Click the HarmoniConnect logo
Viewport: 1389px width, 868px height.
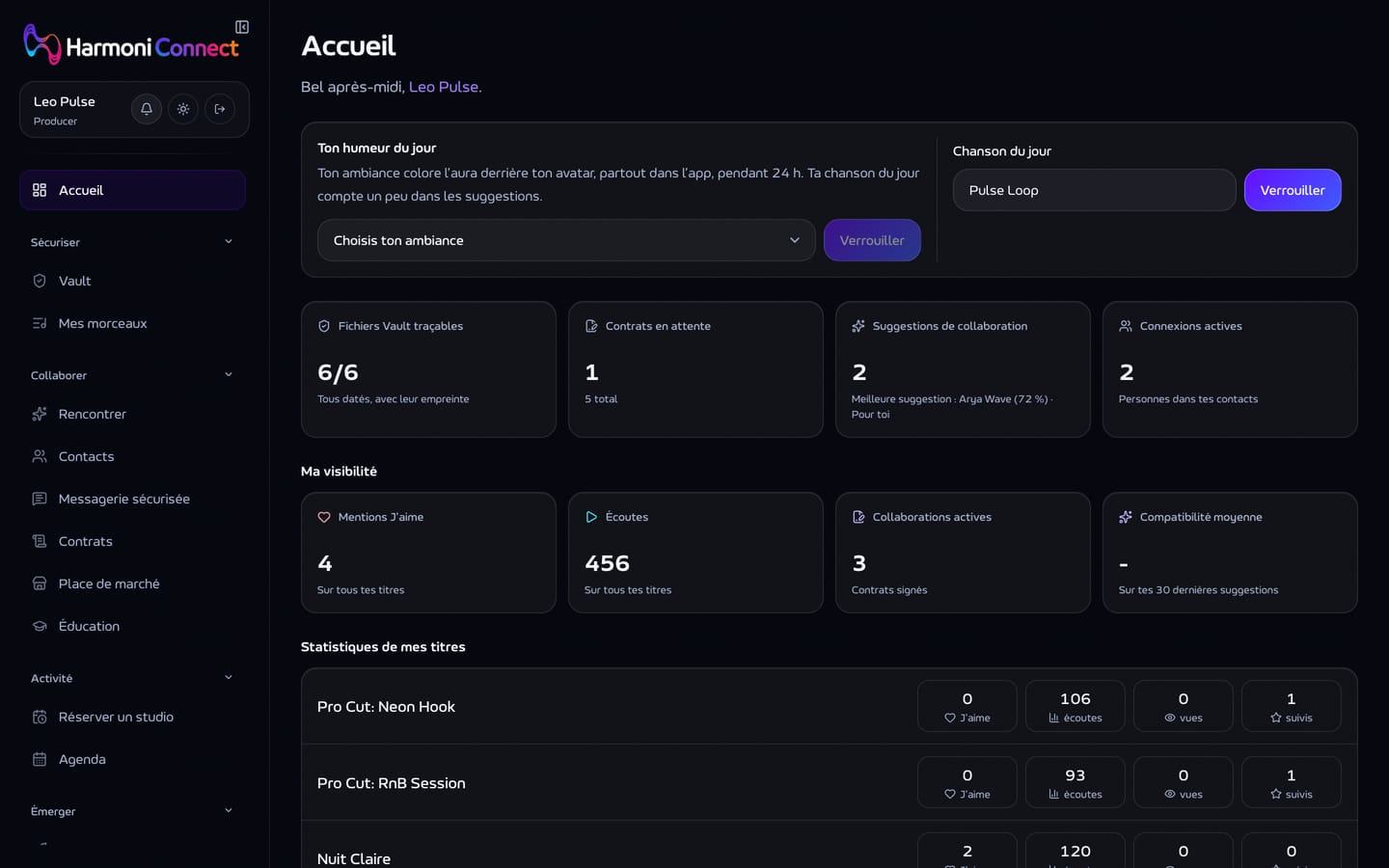point(130,44)
